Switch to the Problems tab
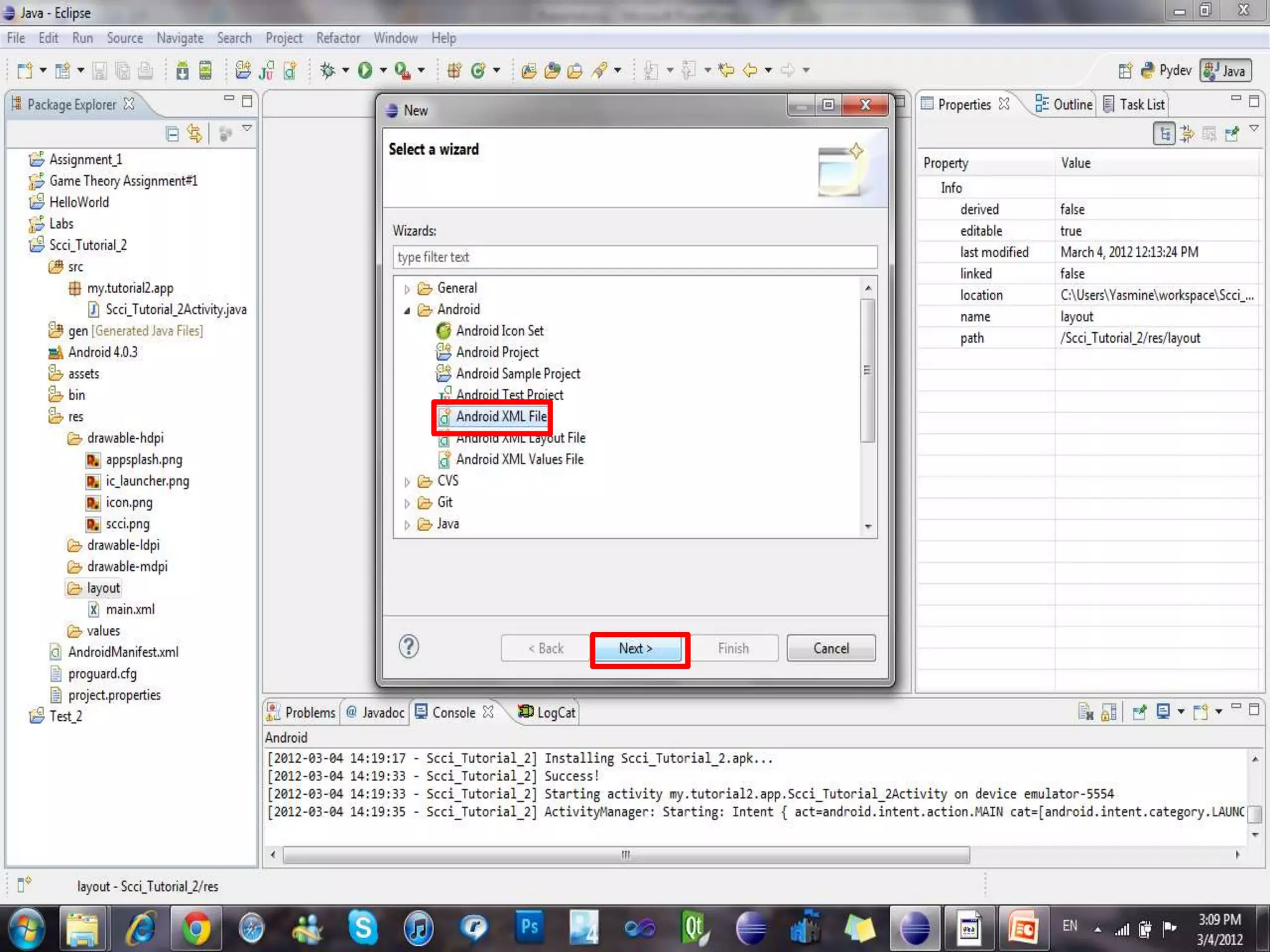This screenshot has height=952, width=1270. [x=301, y=712]
